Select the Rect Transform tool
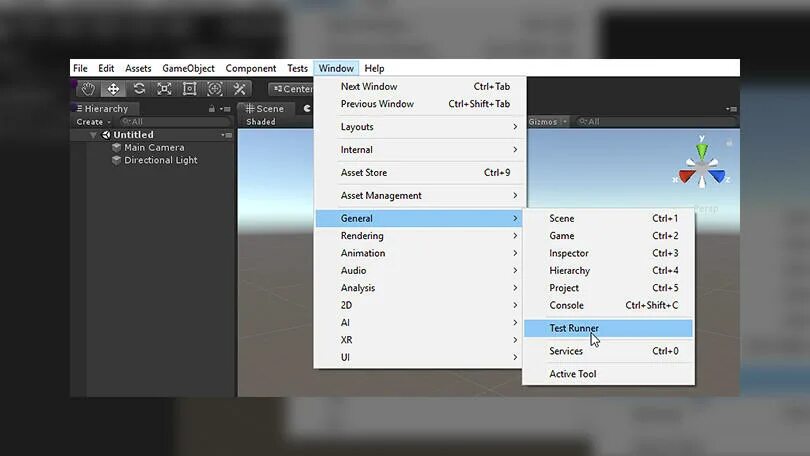The height and width of the screenshot is (456, 810). tap(189, 89)
